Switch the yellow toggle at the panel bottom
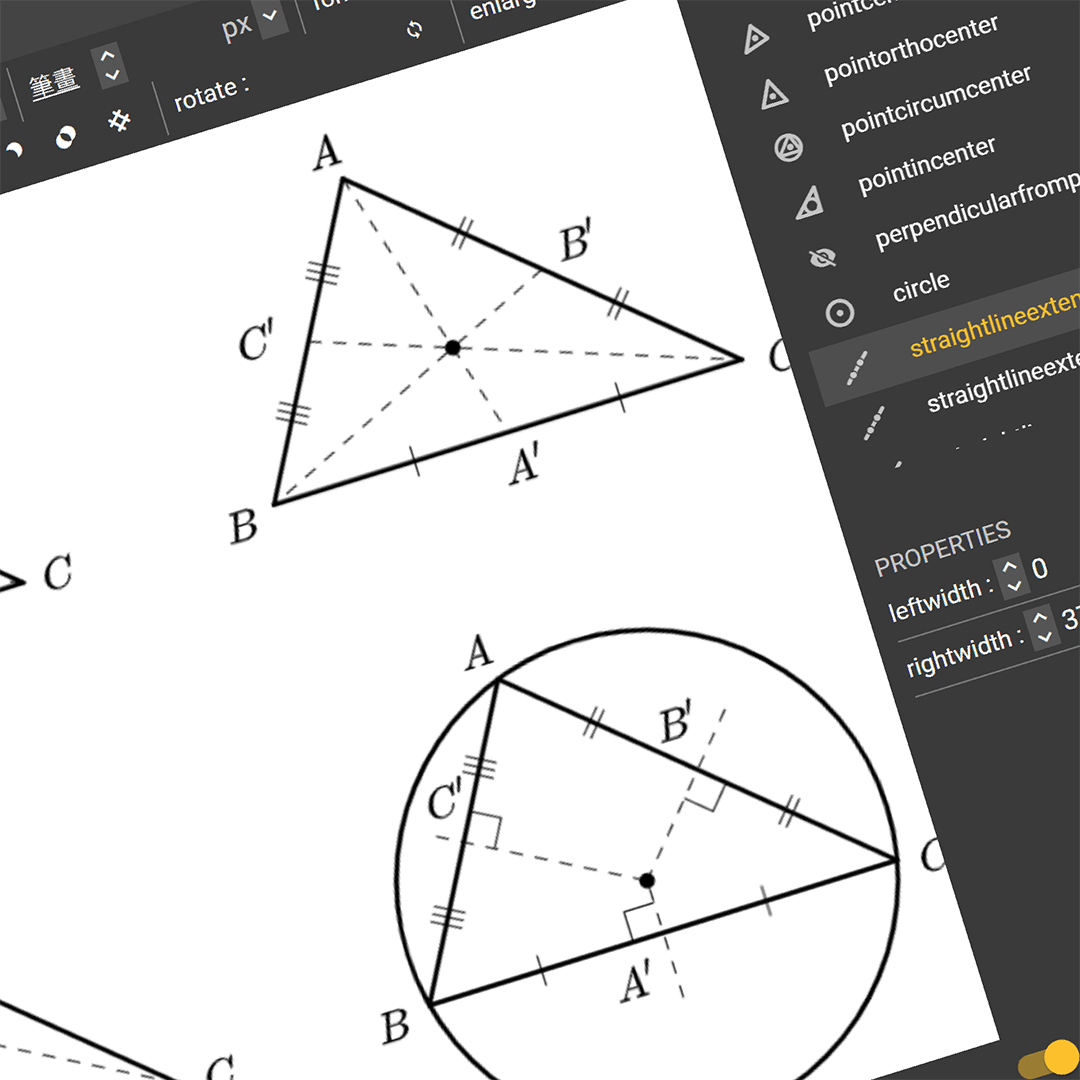The height and width of the screenshot is (1080, 1080). click(1048, 1061)
